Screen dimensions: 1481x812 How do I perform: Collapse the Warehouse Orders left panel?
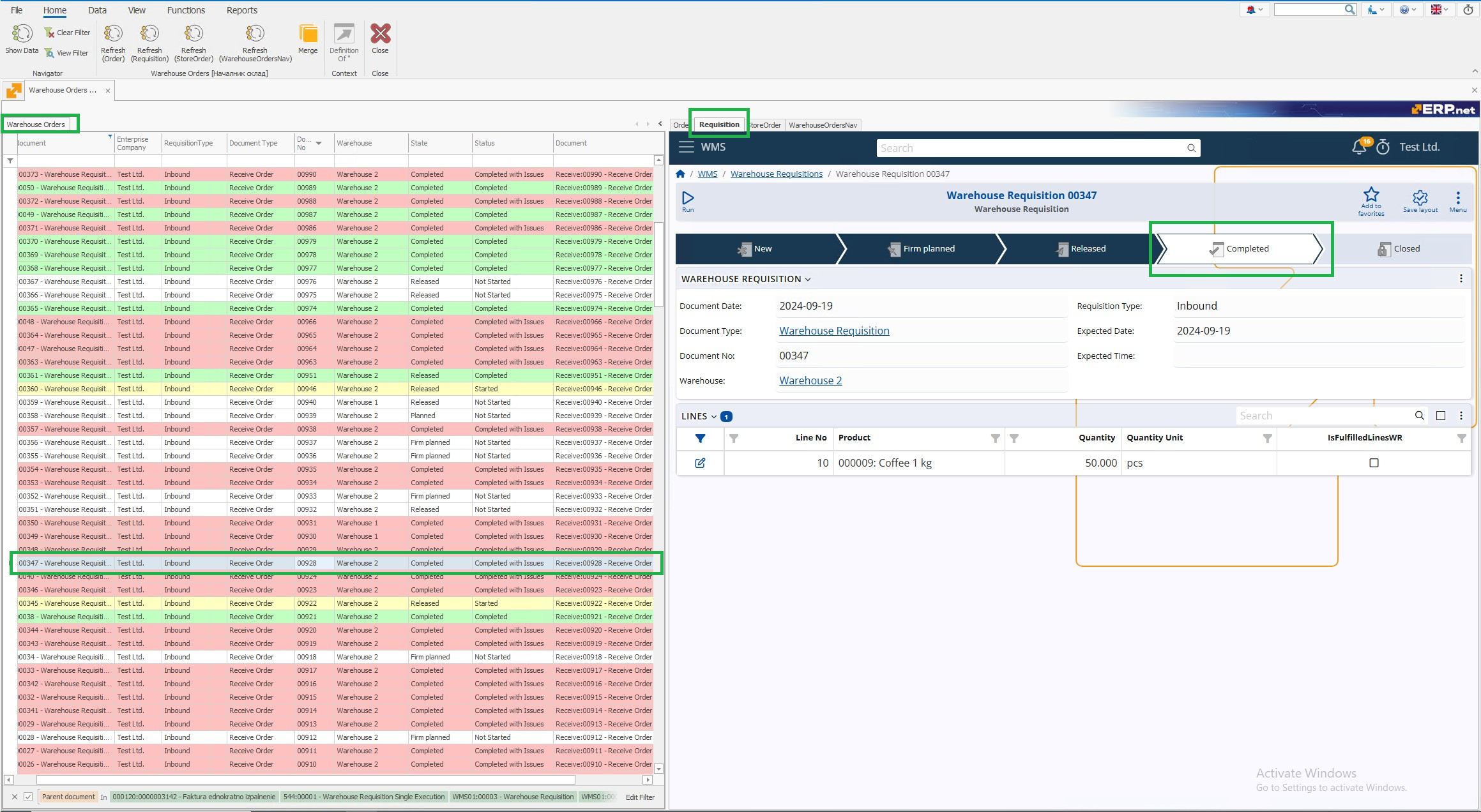pyautogui.click(x=660, y=124)
